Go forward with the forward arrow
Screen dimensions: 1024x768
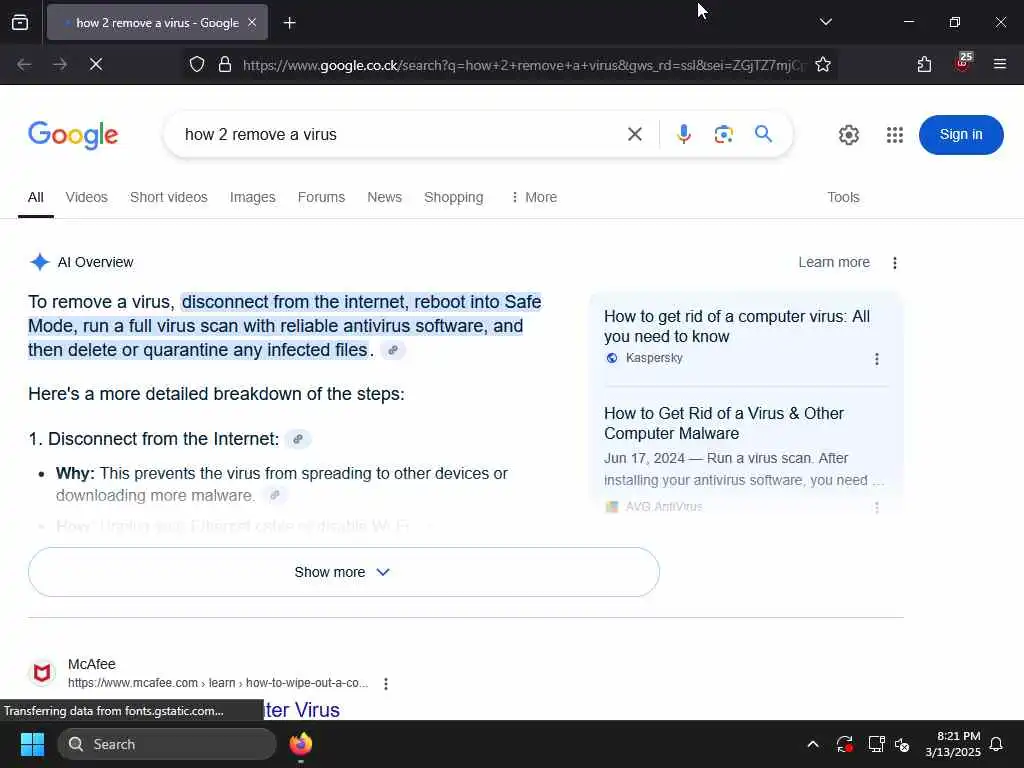tap(59, 64)
